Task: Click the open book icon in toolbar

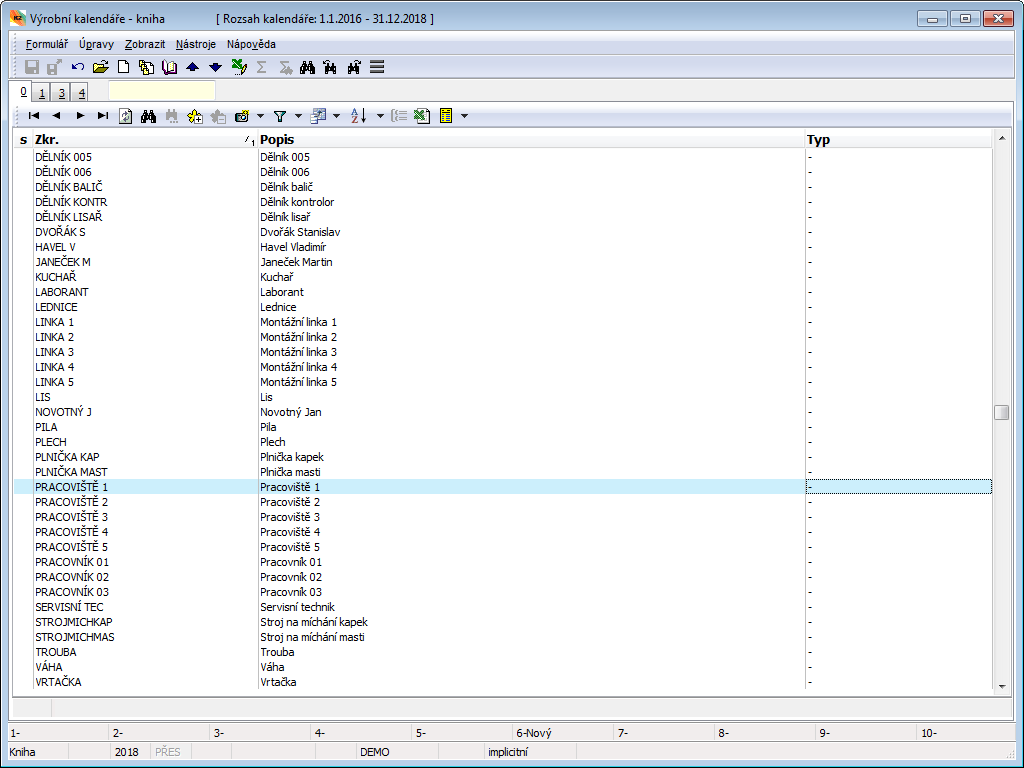Action: point(169,67)
